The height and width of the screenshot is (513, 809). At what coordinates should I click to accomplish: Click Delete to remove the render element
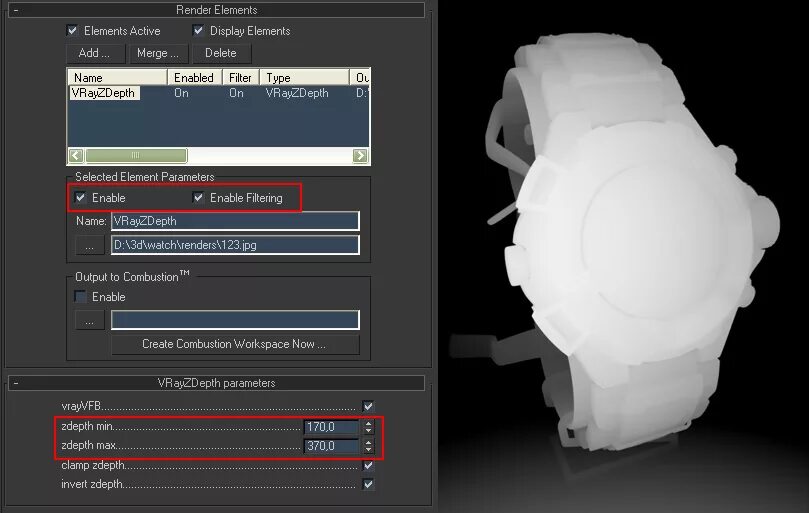point(221,53)
